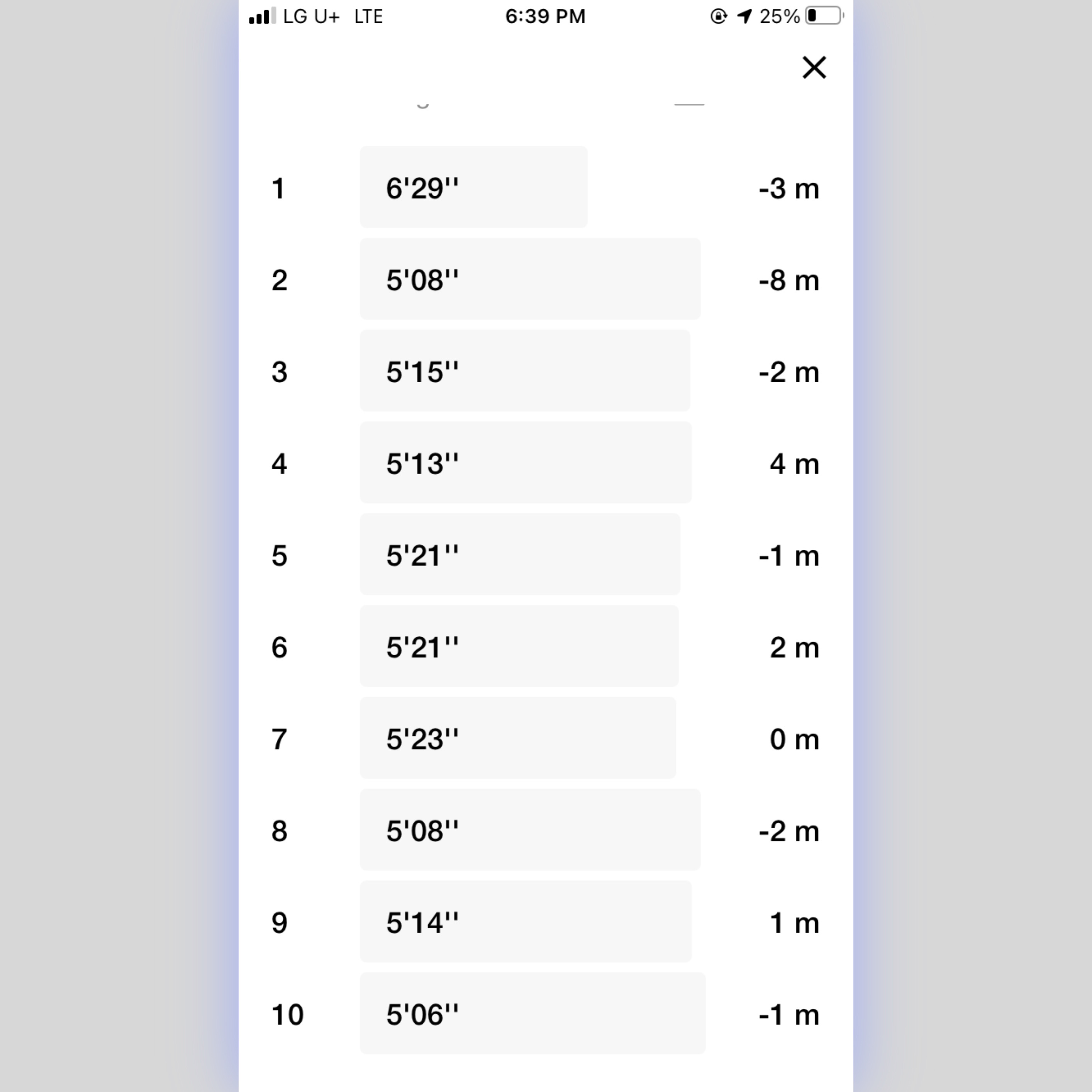
Task: Tap the clock showing 6:39 PM
Action: coord(544,16)
